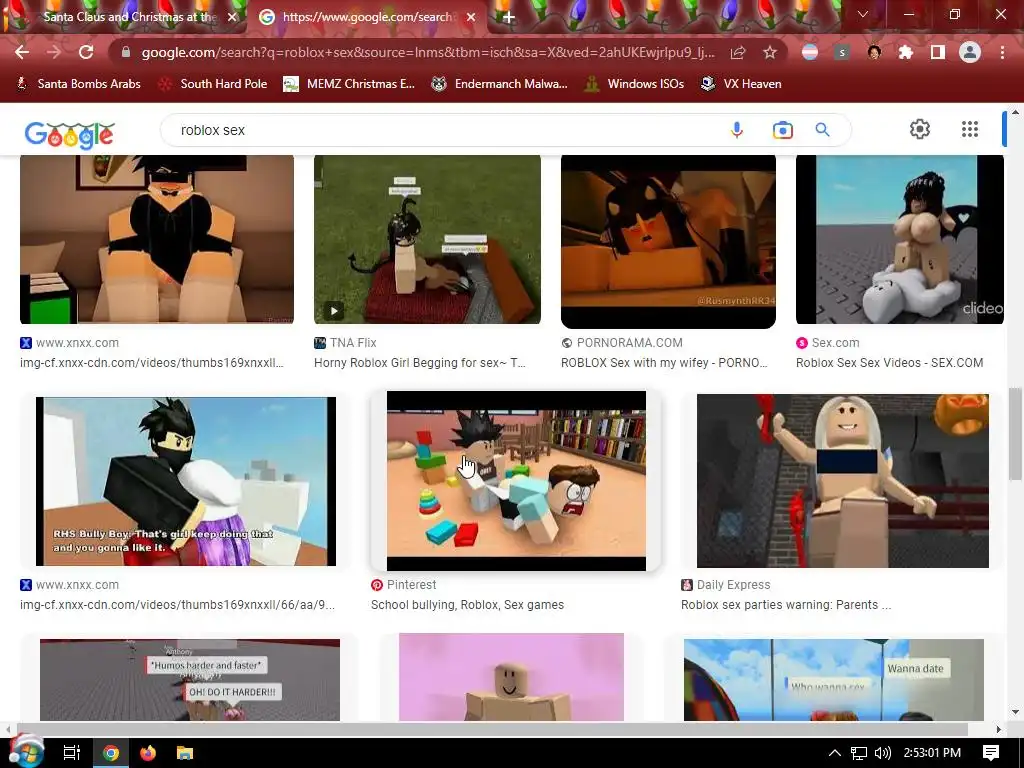Open the network status tray icon
Screen dimensions: 1024x768
859,753
